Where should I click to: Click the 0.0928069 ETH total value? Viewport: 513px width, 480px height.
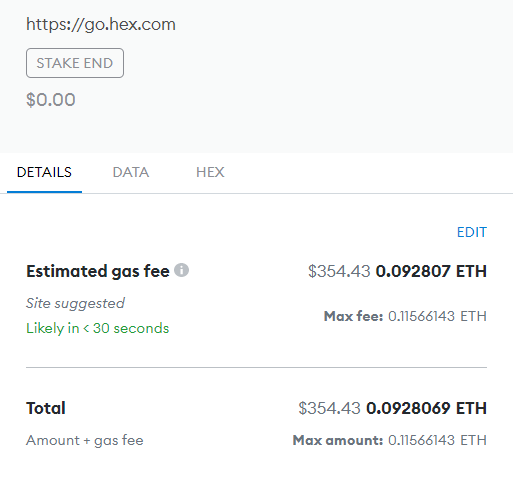click(x=426, y=408)
